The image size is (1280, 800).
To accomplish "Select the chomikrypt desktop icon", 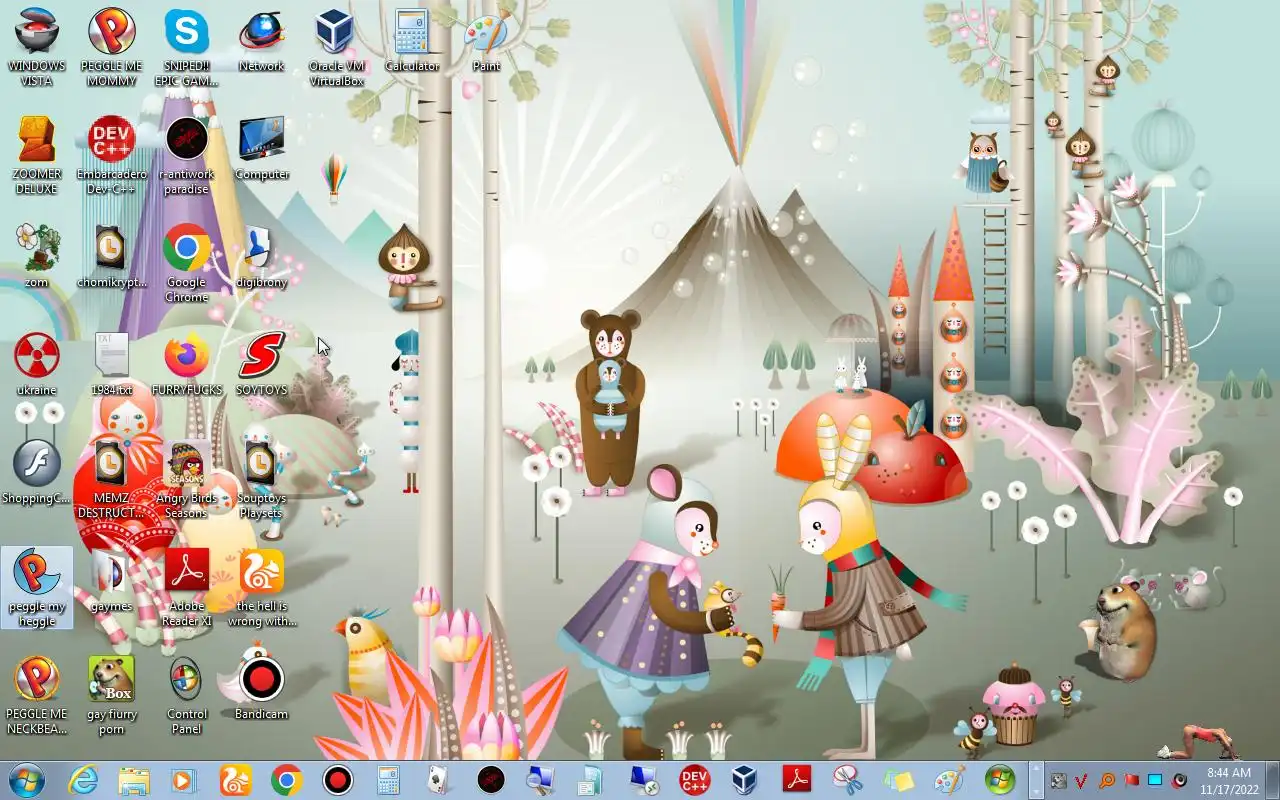I will tap(112, 256).
